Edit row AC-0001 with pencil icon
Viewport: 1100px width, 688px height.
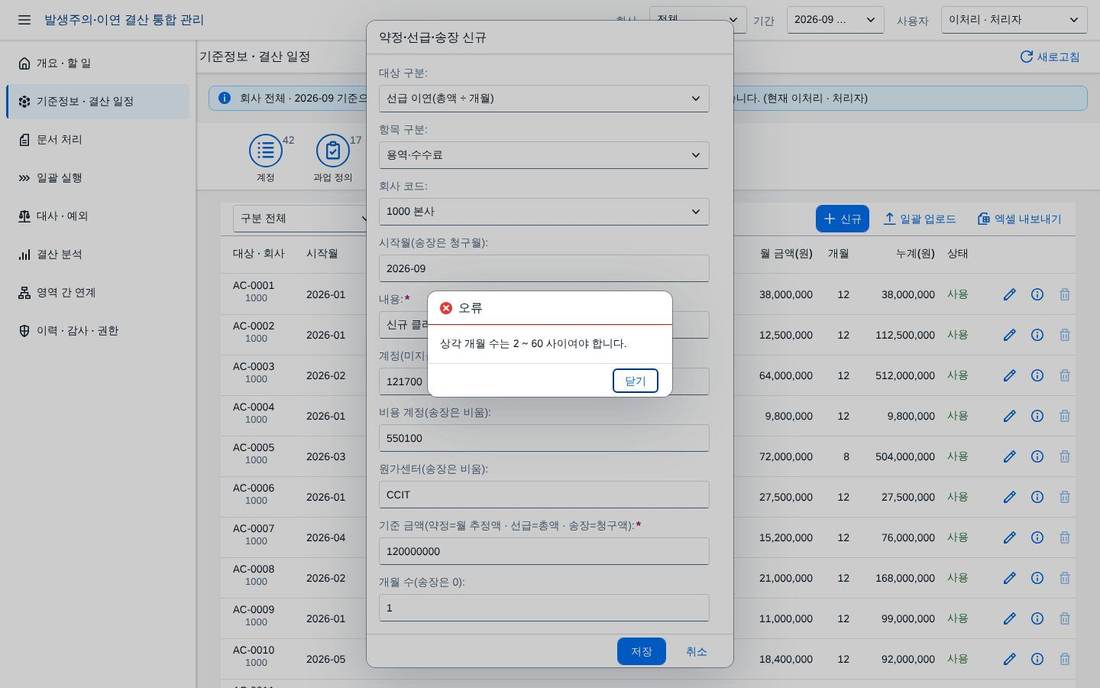point(1010,295)
